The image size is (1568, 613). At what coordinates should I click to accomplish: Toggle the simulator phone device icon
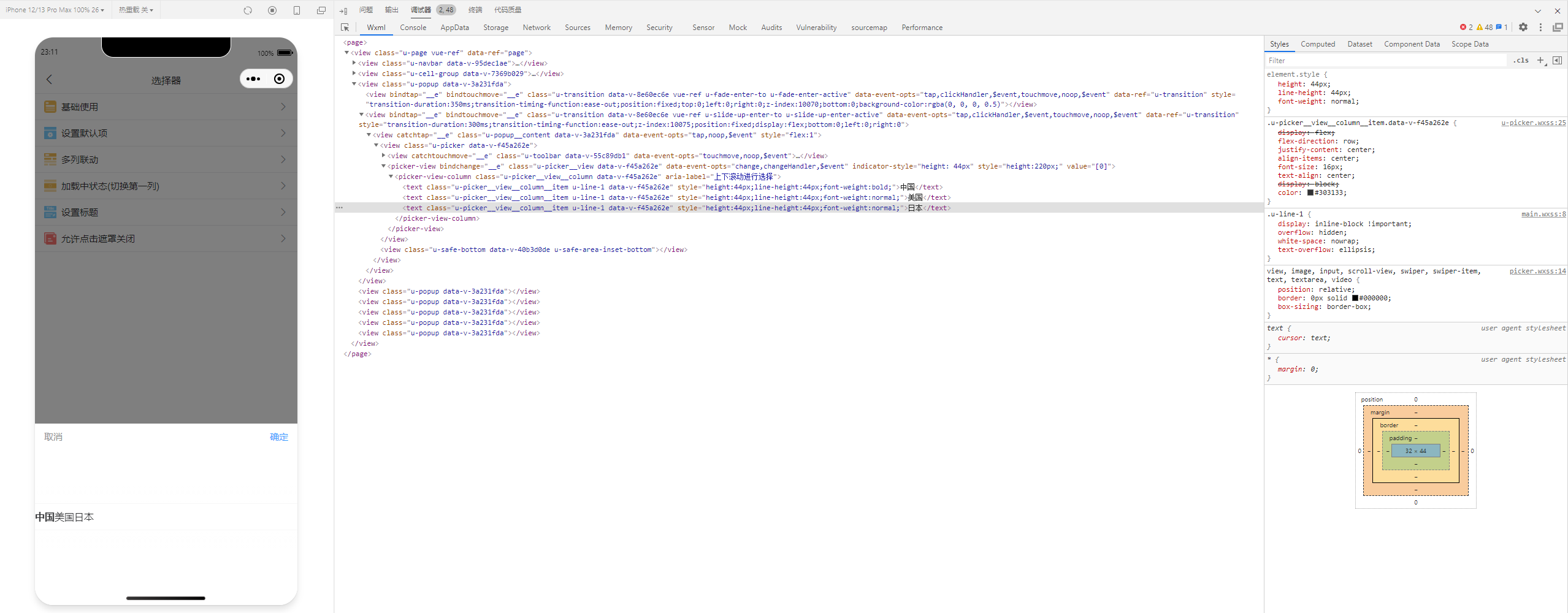[297, 10]
